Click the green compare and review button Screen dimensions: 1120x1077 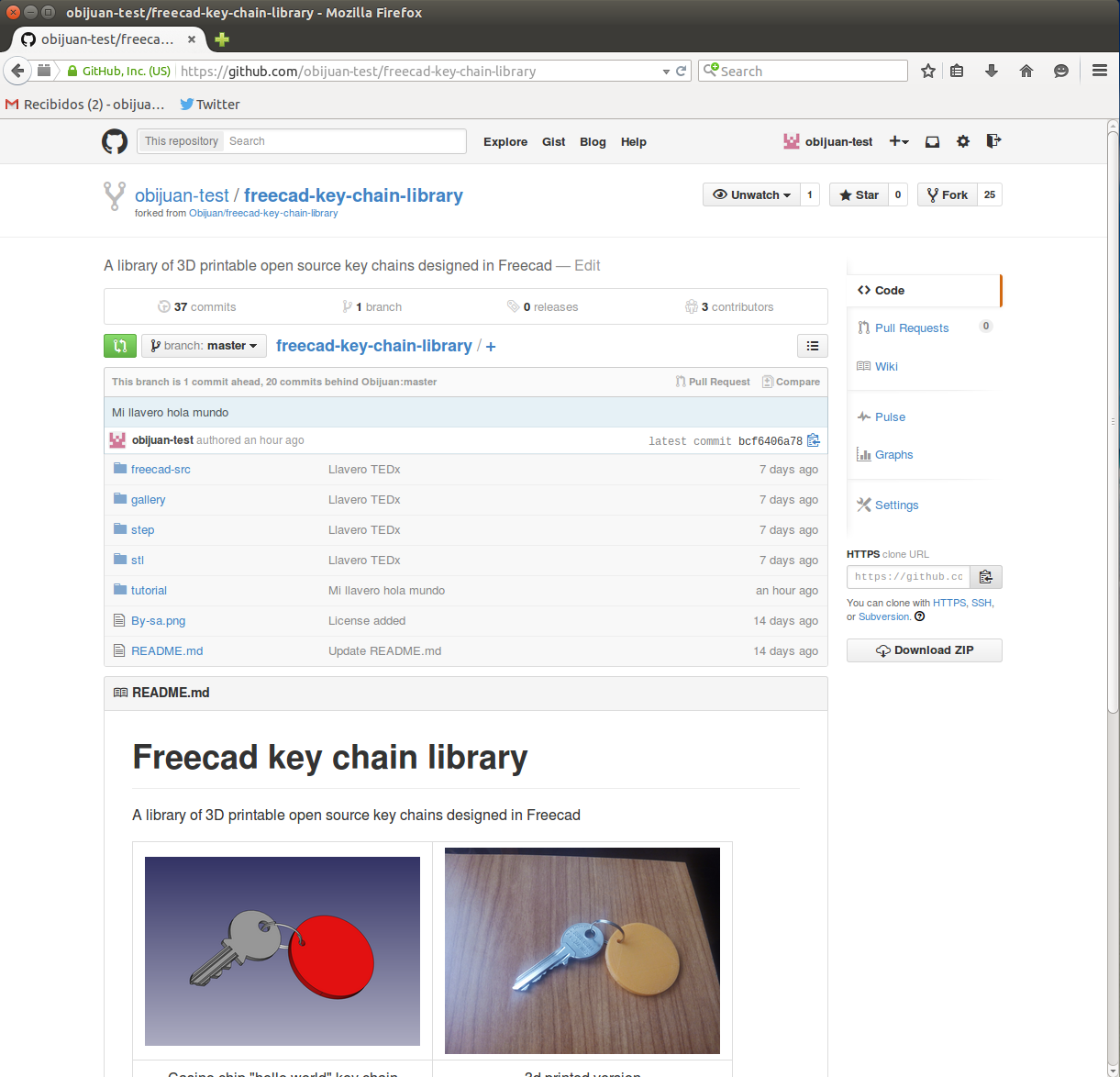pos(120,346)
